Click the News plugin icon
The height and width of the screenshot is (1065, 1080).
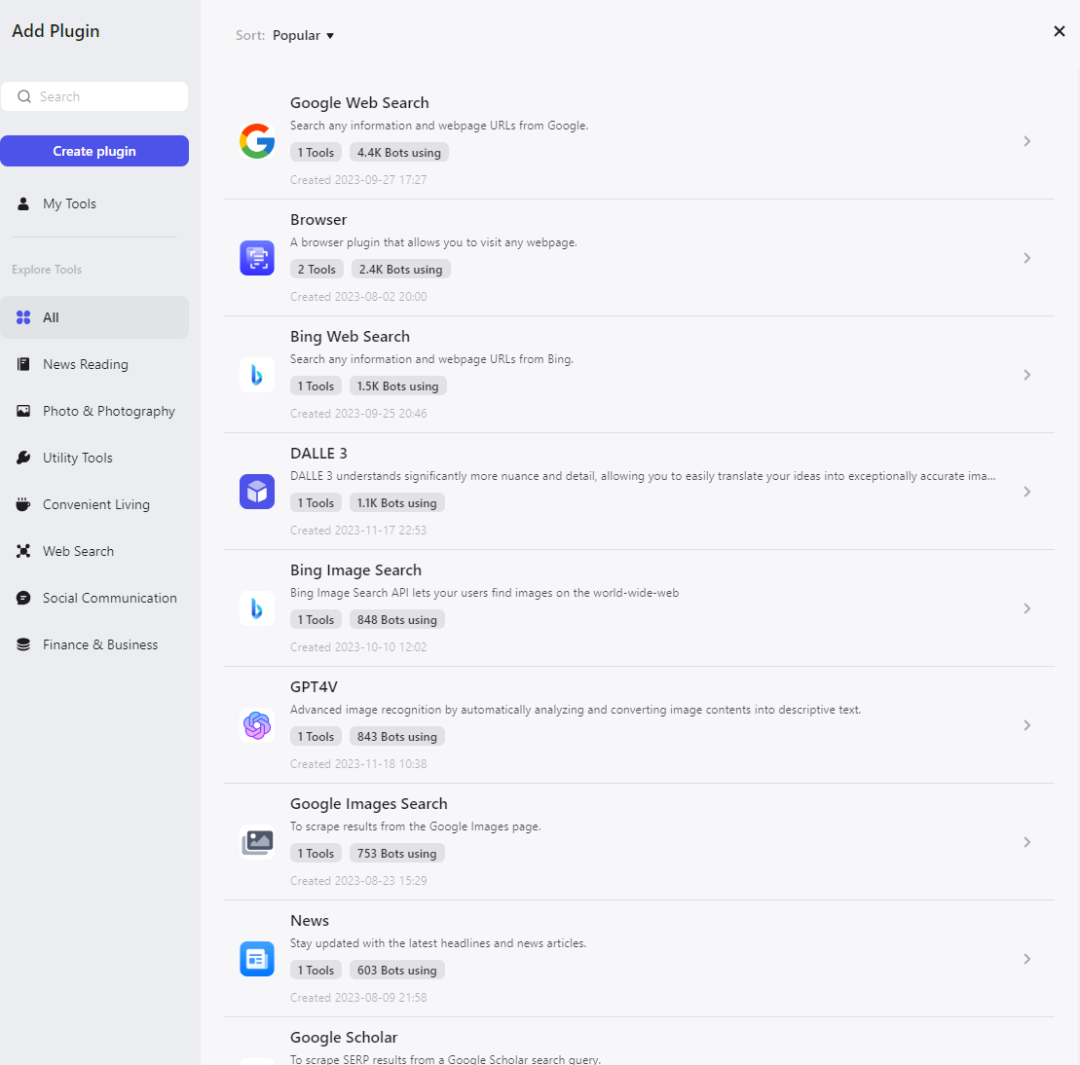[257, 959]
